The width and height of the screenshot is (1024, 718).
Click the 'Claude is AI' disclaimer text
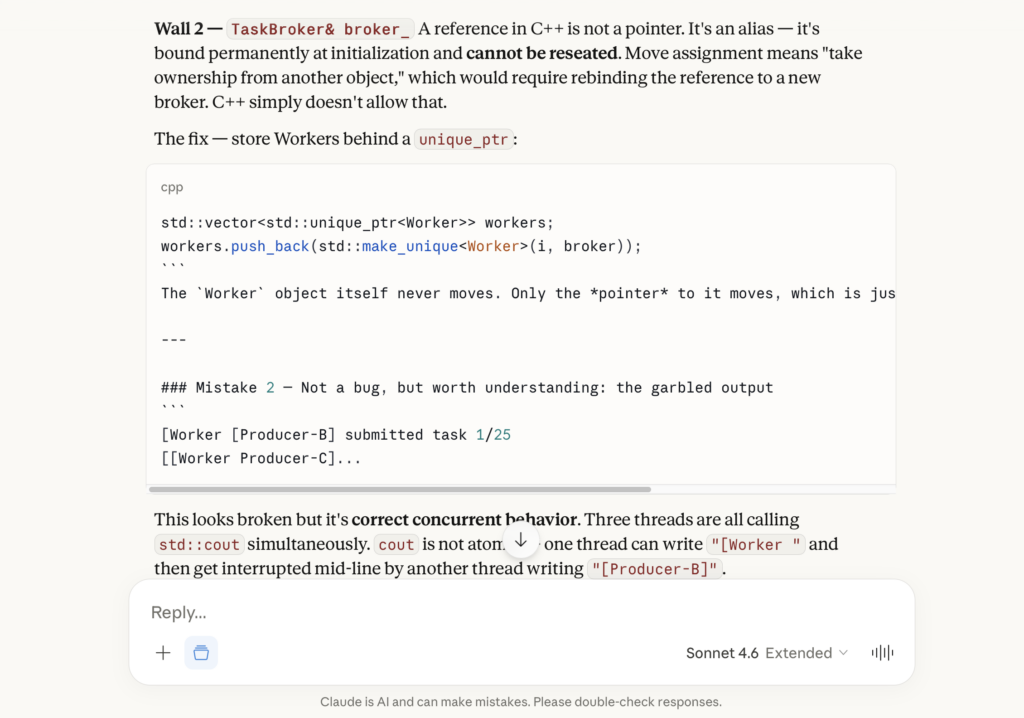click(520, 702)
